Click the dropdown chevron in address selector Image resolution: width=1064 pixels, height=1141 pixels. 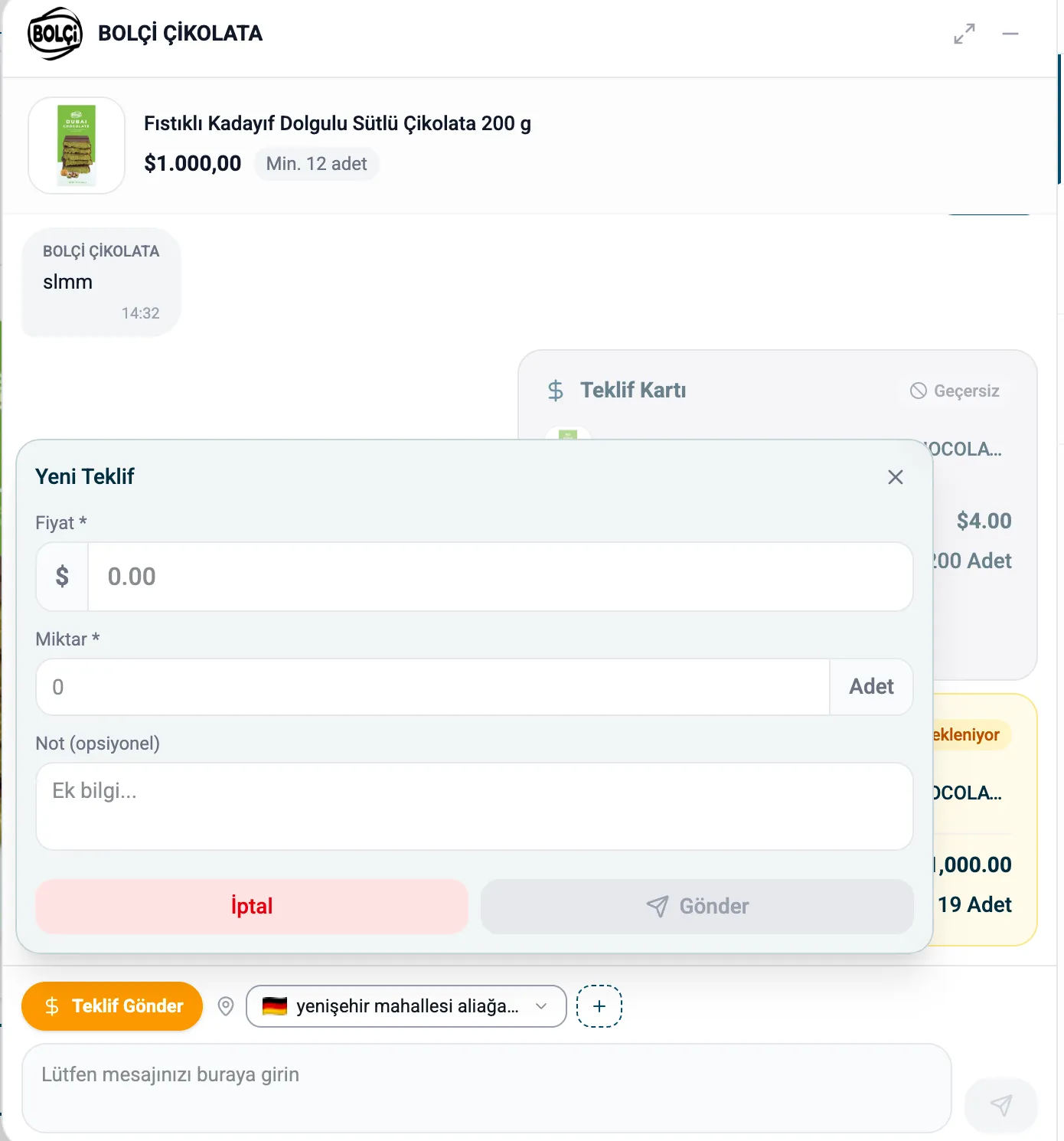click(541, 1006)
